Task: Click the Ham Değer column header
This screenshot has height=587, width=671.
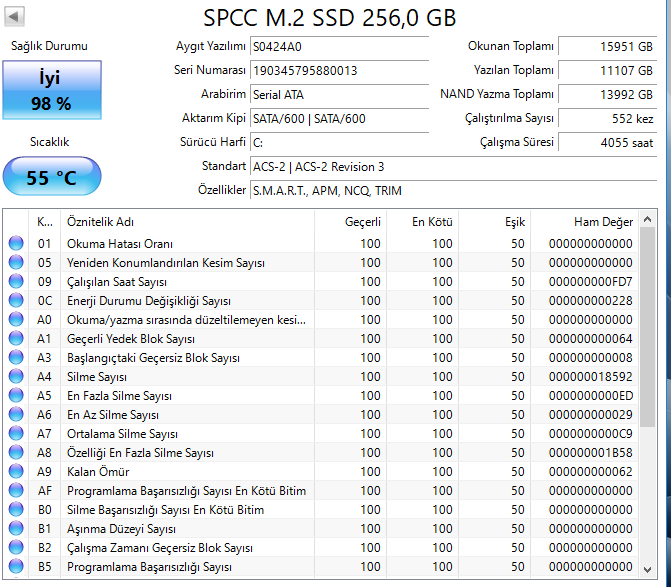Action: [x=584, y=222]
